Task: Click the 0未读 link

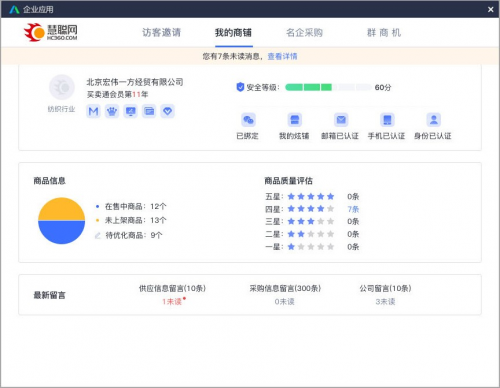Action: tap(284, 302)
